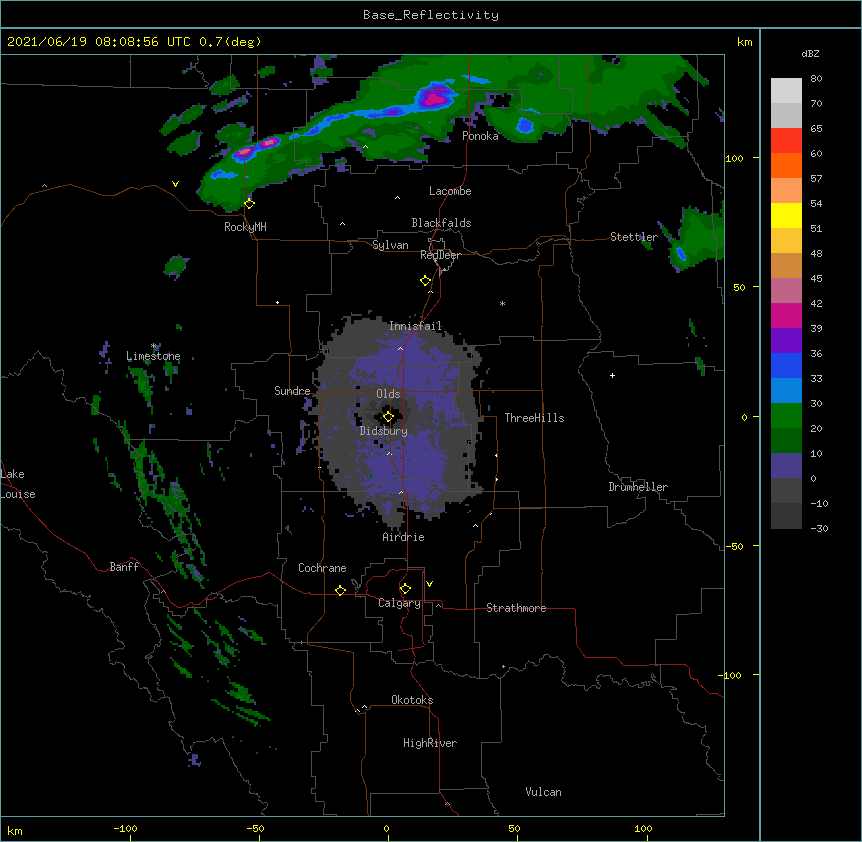The image size is (862, 842).
Task: Click the Didsbury city label
Action: click(384, 431)
